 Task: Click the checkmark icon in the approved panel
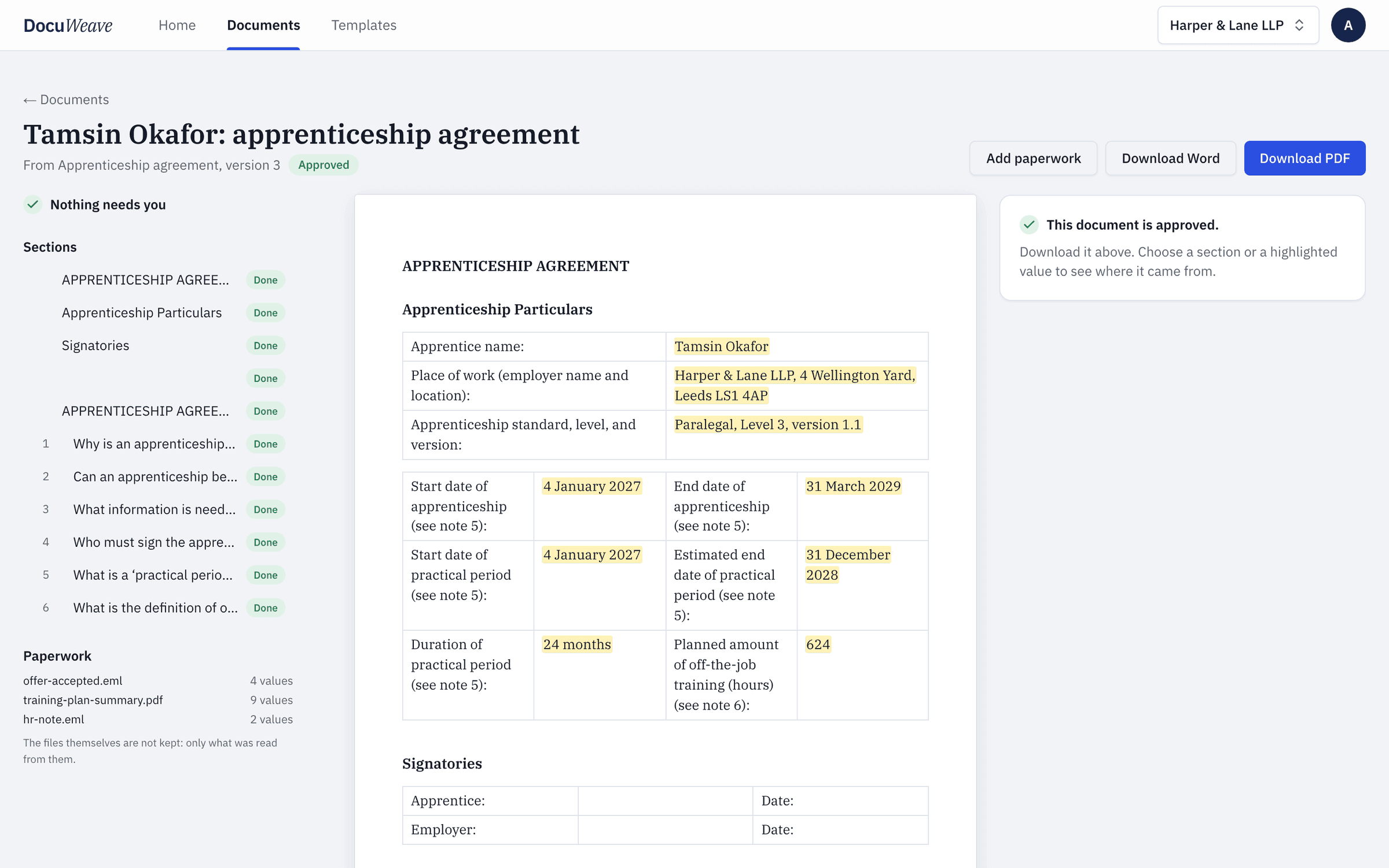pyautogui.click(x=1029, y=225)
